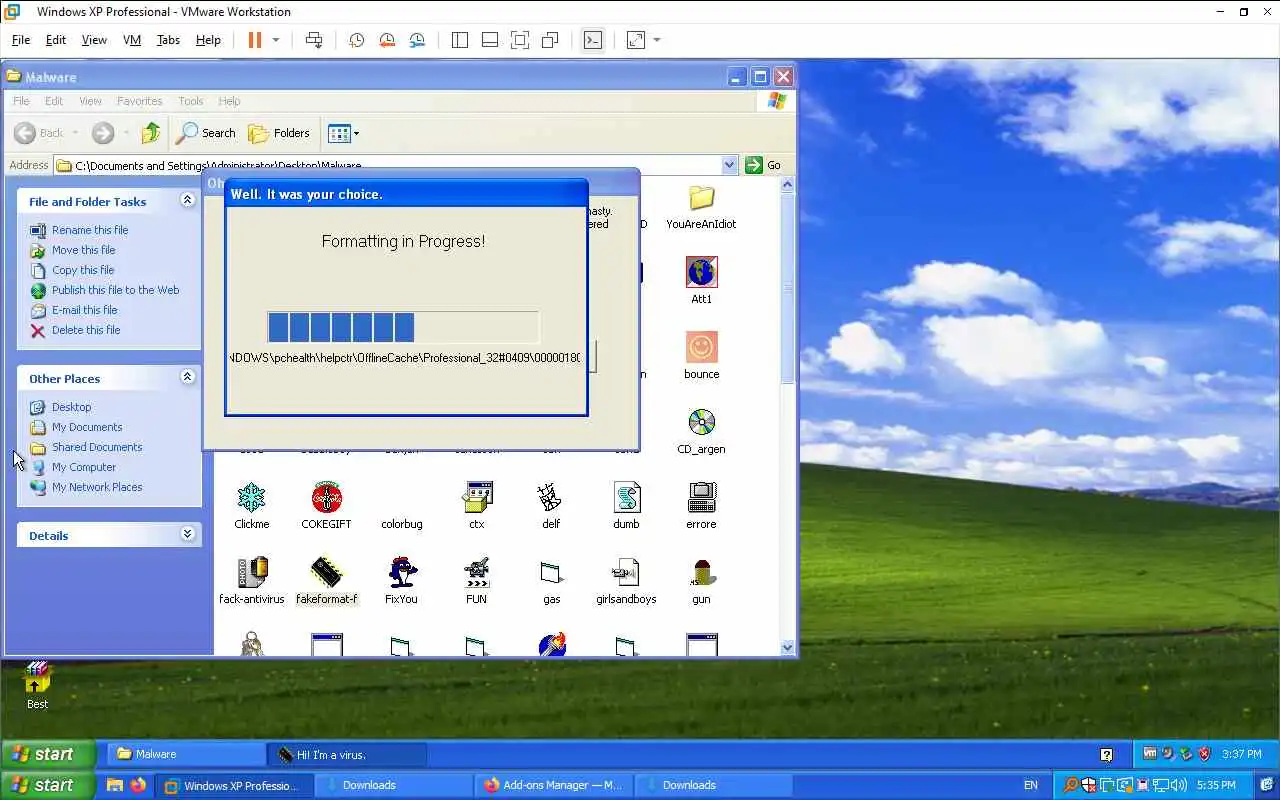Select the ctx file icon
This screenshot has height=800, width=1280.
(x=477, y=497)
